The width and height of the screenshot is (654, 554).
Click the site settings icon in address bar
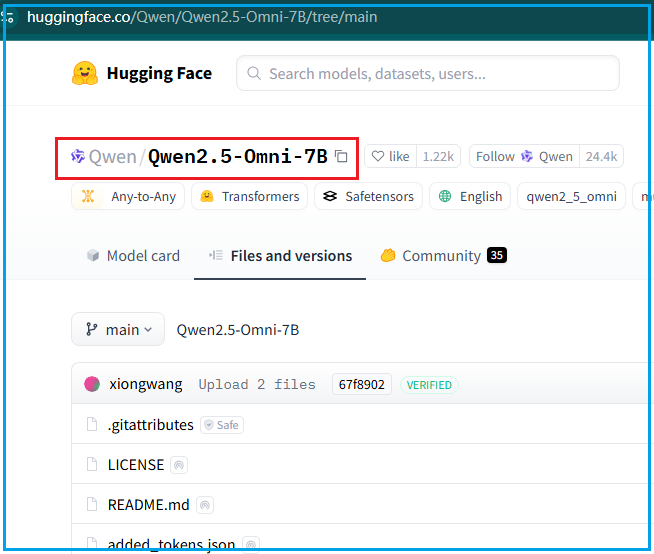pyautogui.click(x=8, y=17)
